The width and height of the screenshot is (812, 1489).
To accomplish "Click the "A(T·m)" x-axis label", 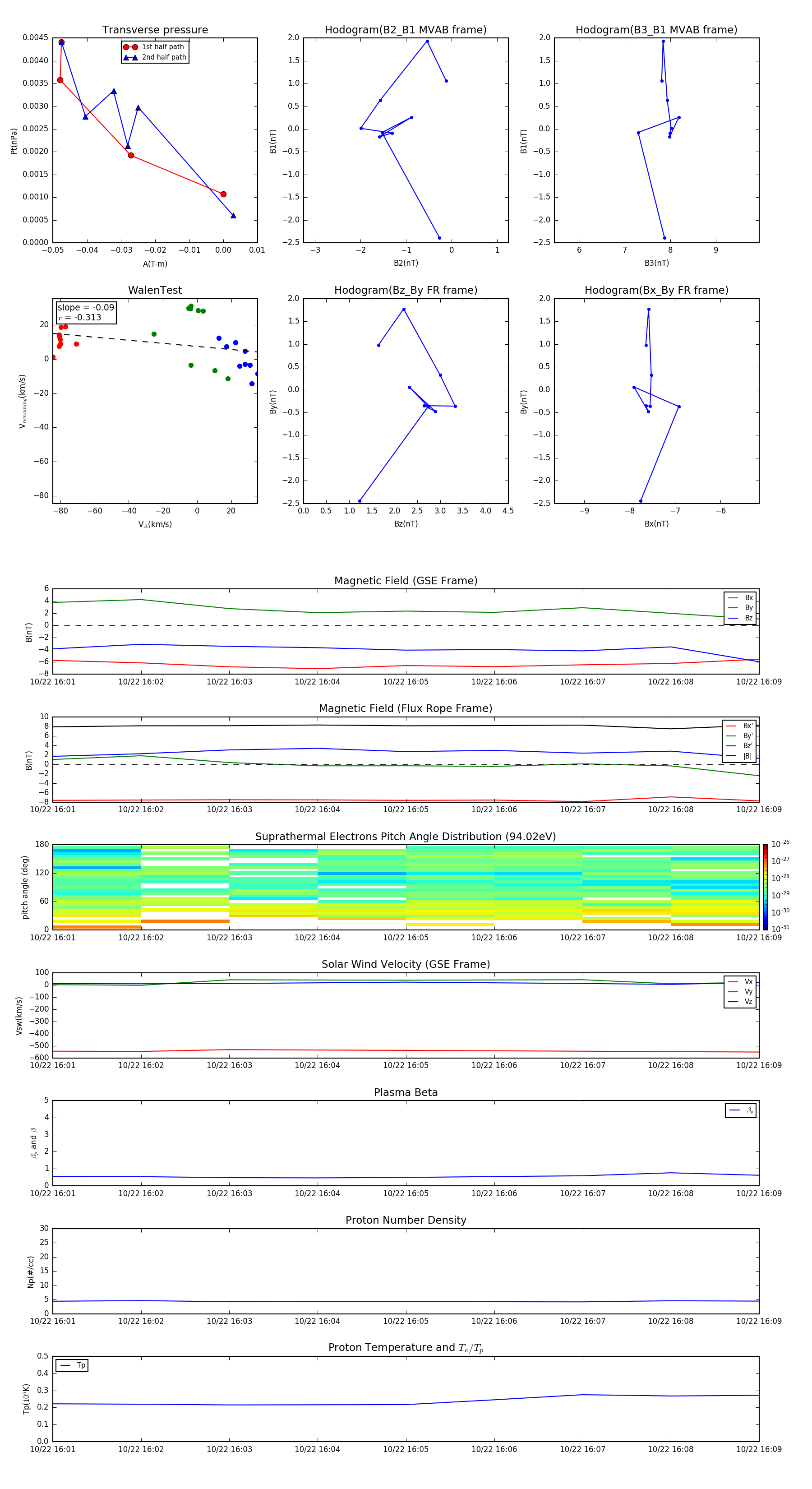I will 155,264.
